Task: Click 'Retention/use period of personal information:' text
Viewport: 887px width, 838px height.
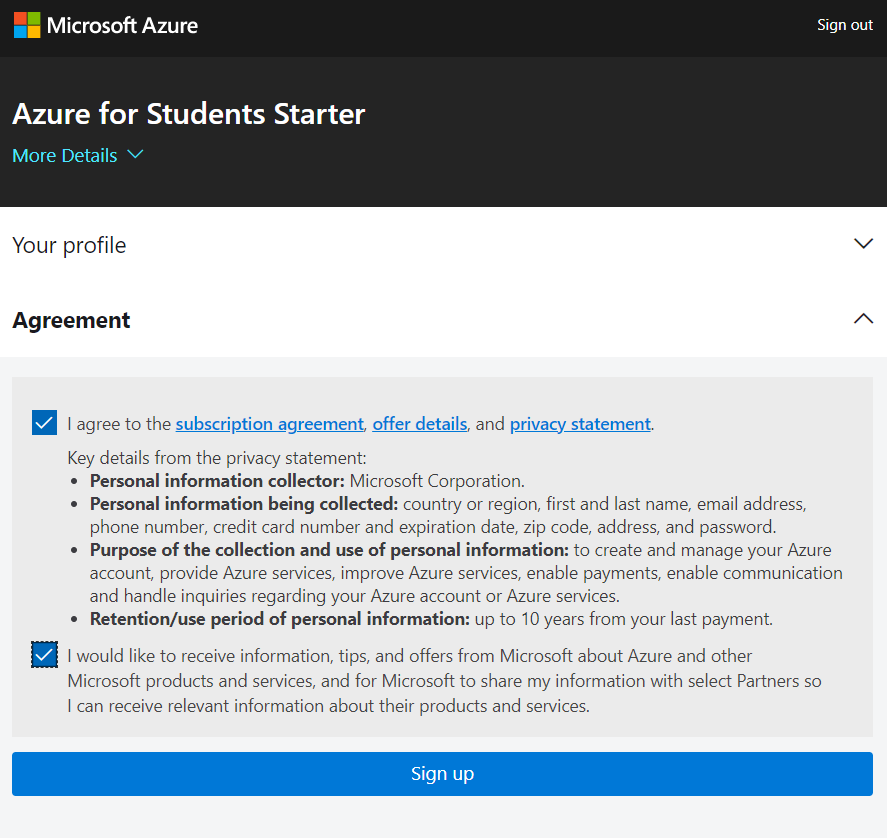Action: pyautogui.click(x=279, y=619)
